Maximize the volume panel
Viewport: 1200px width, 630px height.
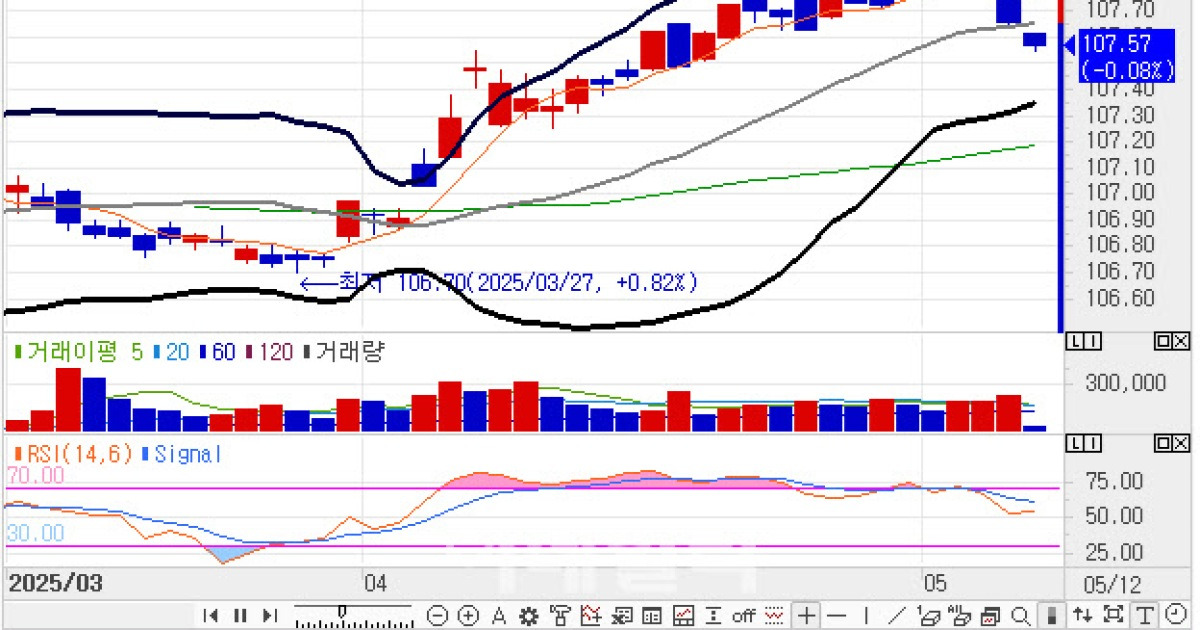(x=1162, y=342)
